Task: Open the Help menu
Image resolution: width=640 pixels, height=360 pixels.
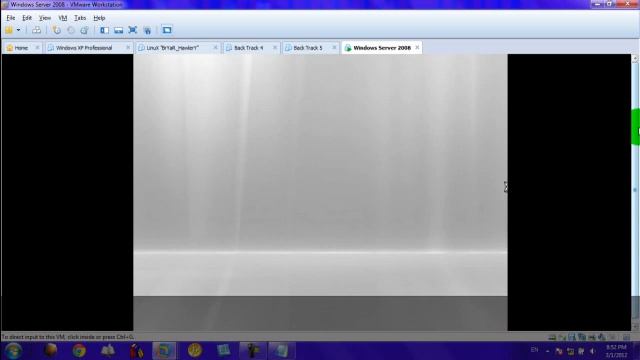Action: [x=99, y=18]
